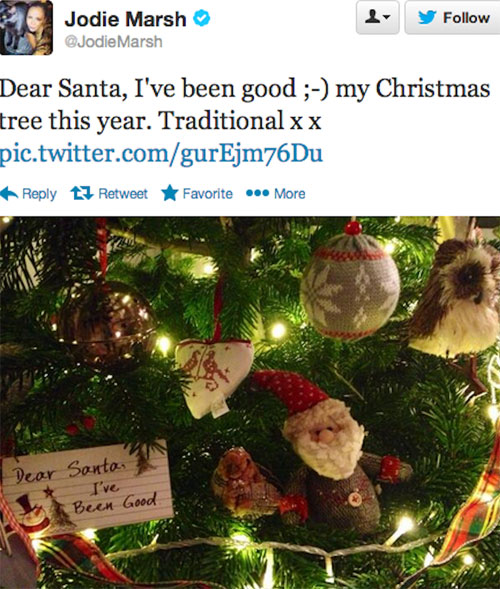
Task: Open the Jodie Marsh profile name link
Action: pyautogui.click(x=125, y=19)
